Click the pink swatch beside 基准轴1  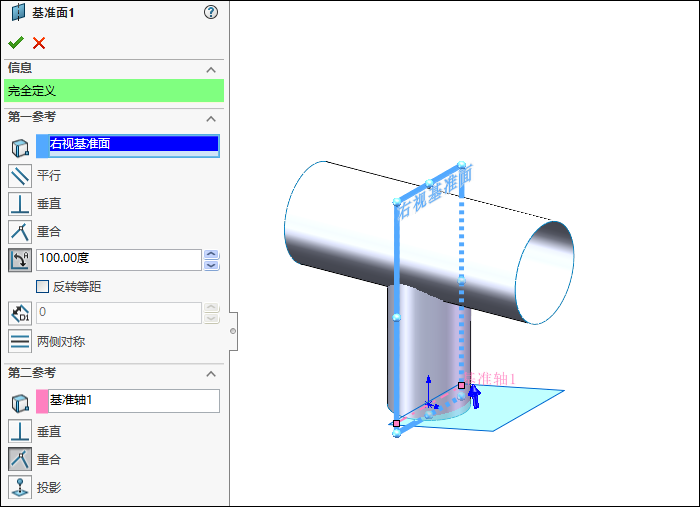click(42, 401)
